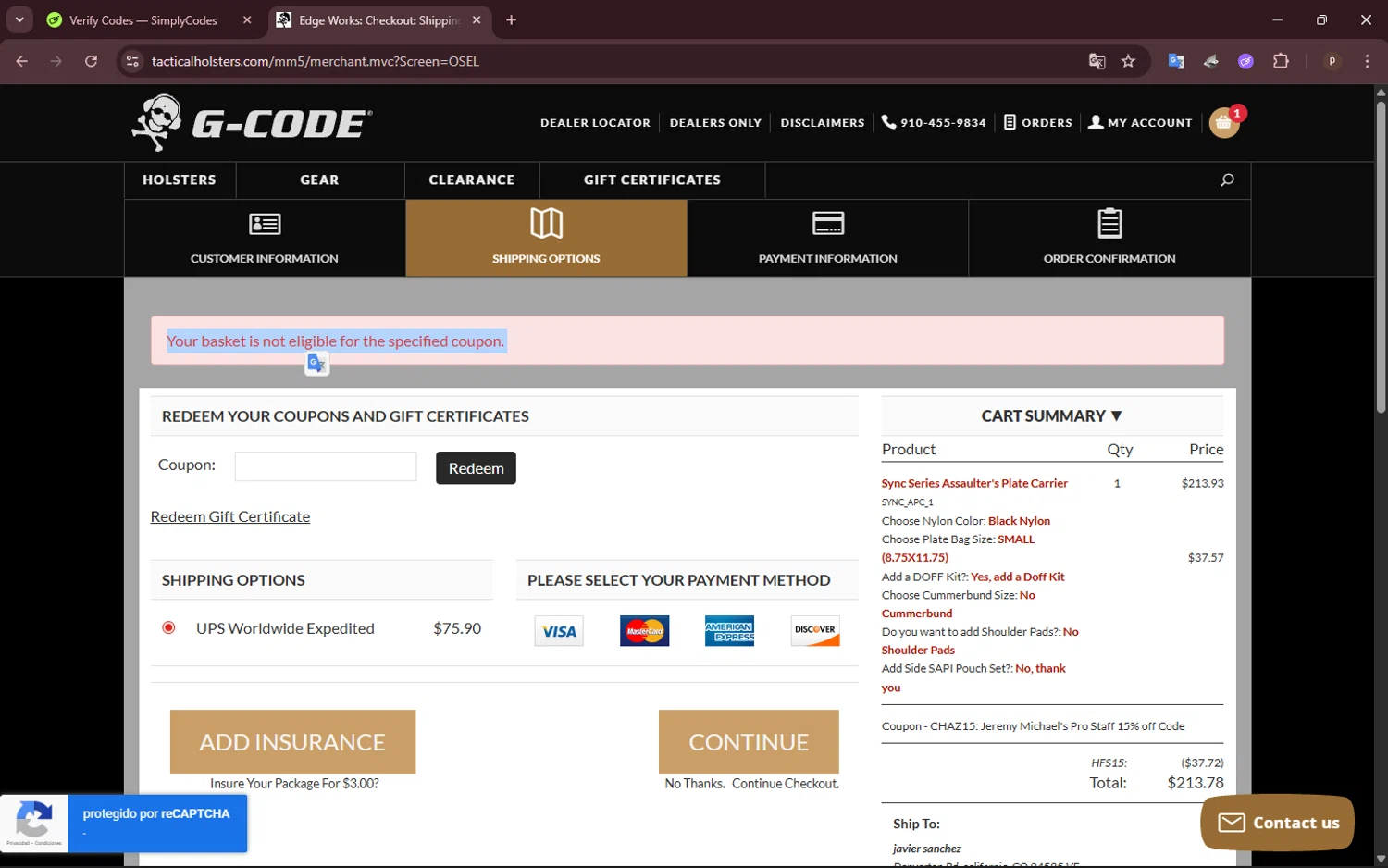Open the browser profile avatar
The width and height of the screenshot is (1388, 868).
pos(1332,61)
